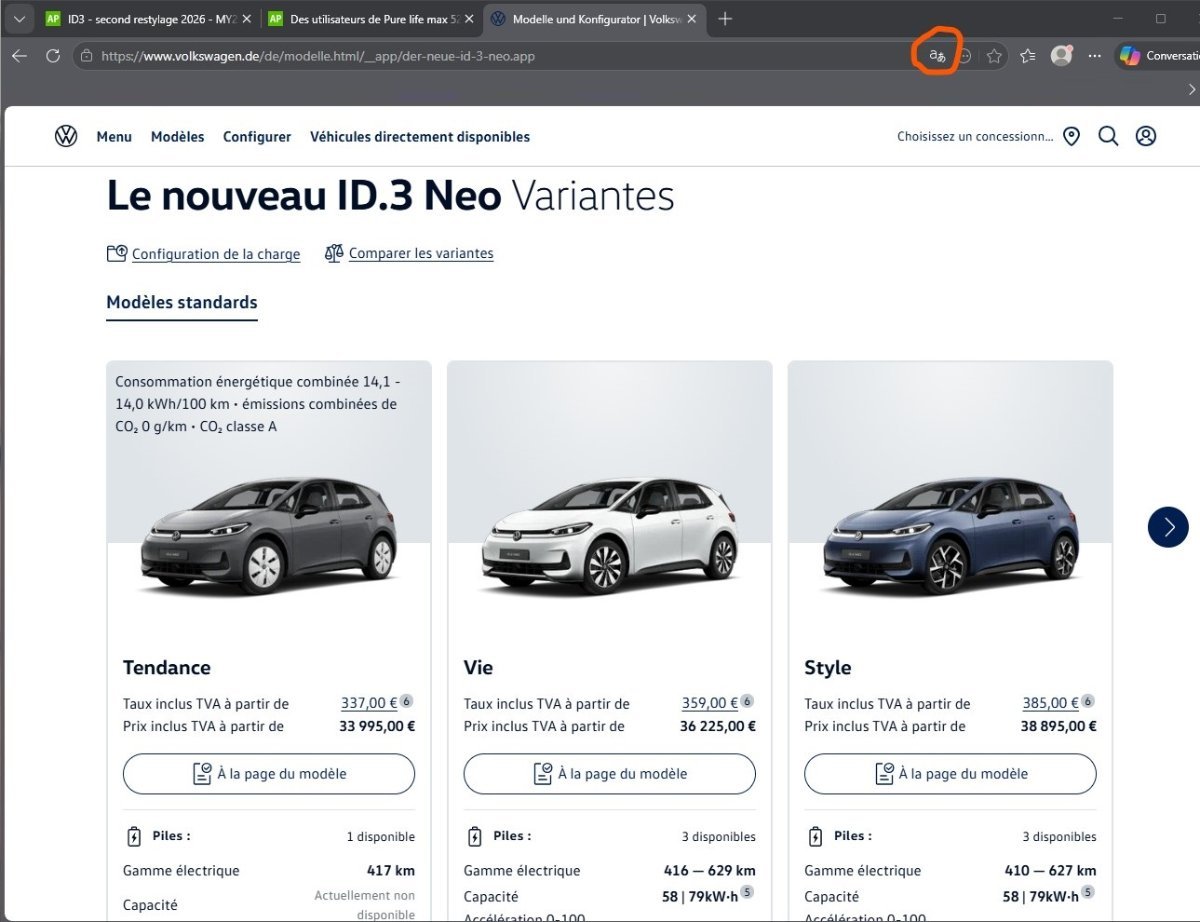Click the star icon to bookmark page

(994, 56)
